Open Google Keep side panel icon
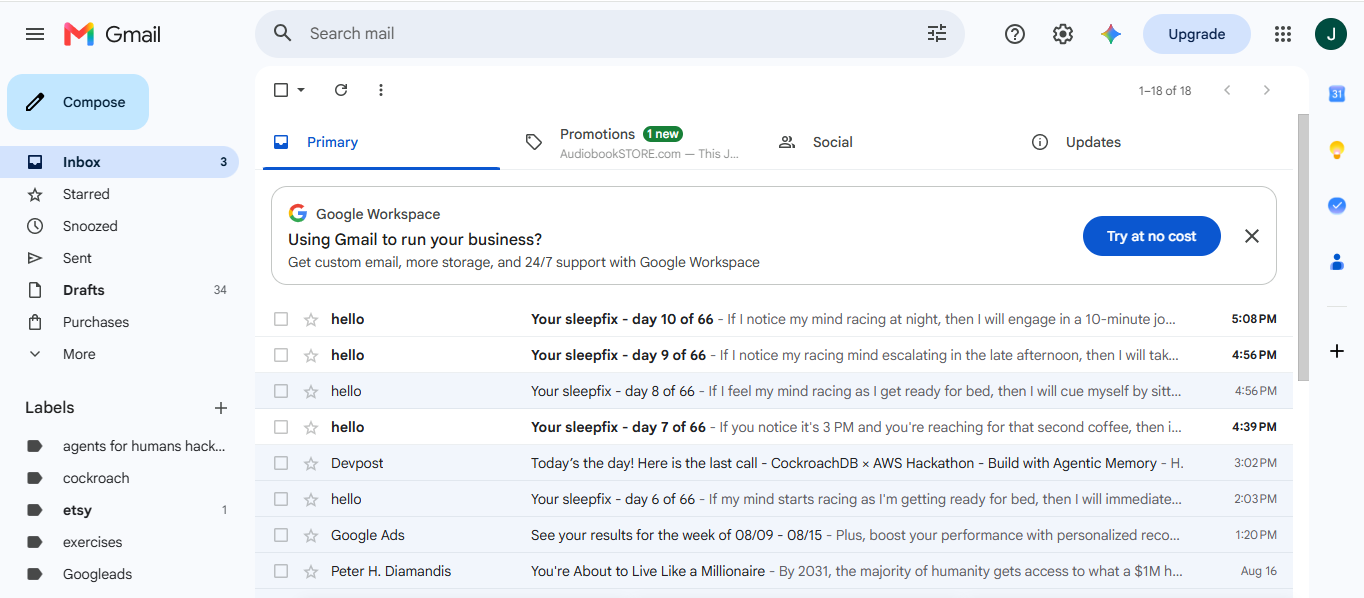The image size is (1364, 598). coord(1337,150)
